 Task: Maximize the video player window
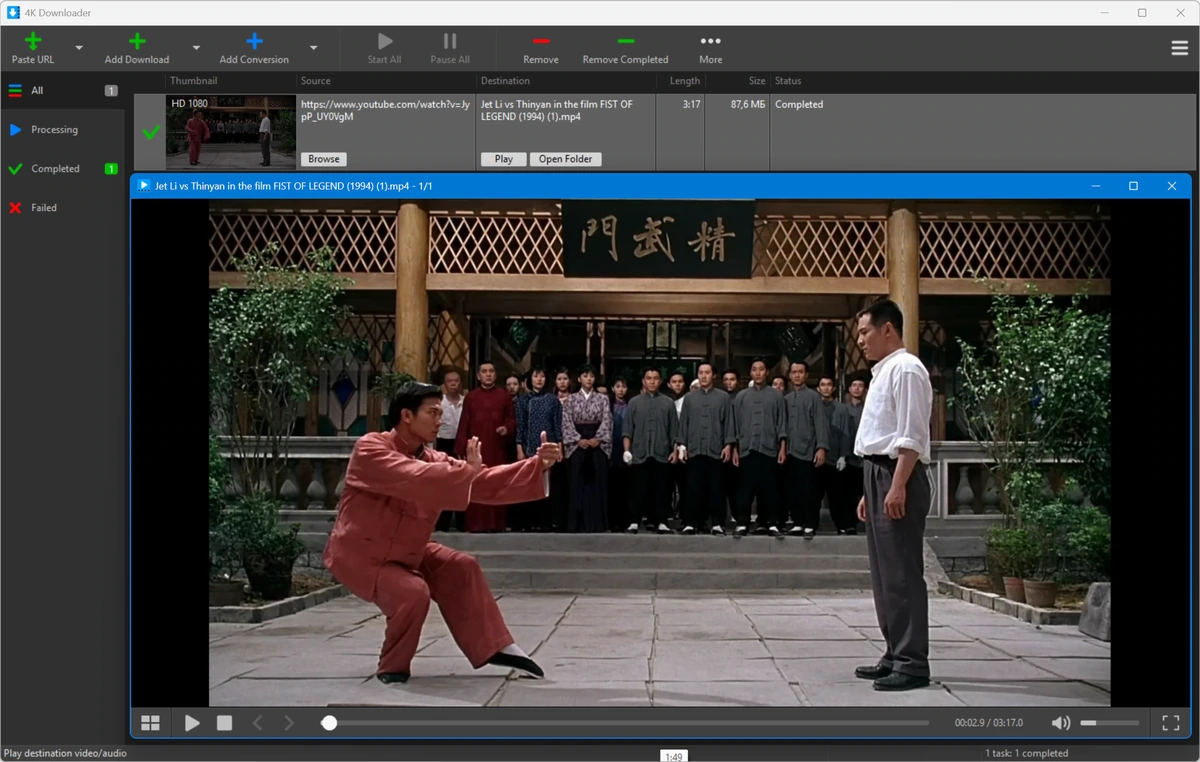[1133, 186]
